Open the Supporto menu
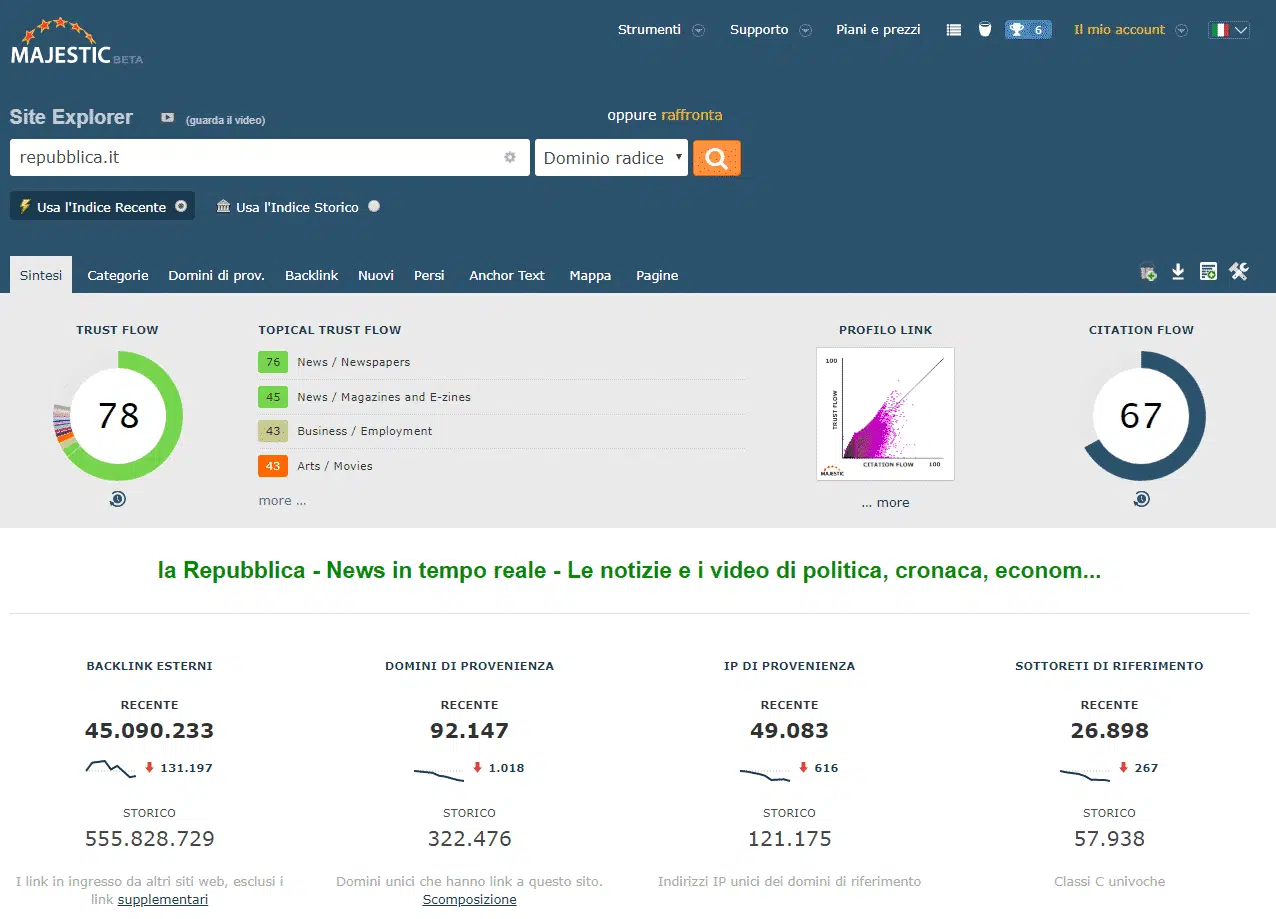 pos(759,30)
